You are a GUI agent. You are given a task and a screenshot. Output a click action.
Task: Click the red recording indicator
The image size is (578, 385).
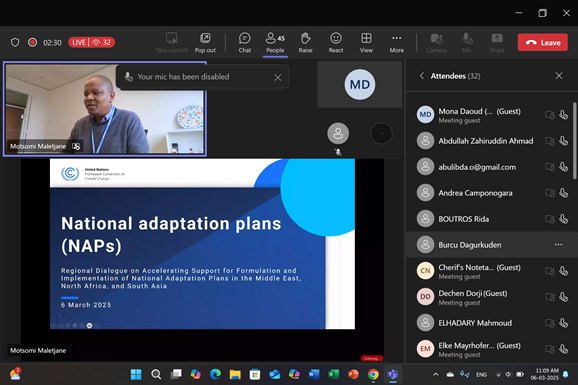click(32, 42)
